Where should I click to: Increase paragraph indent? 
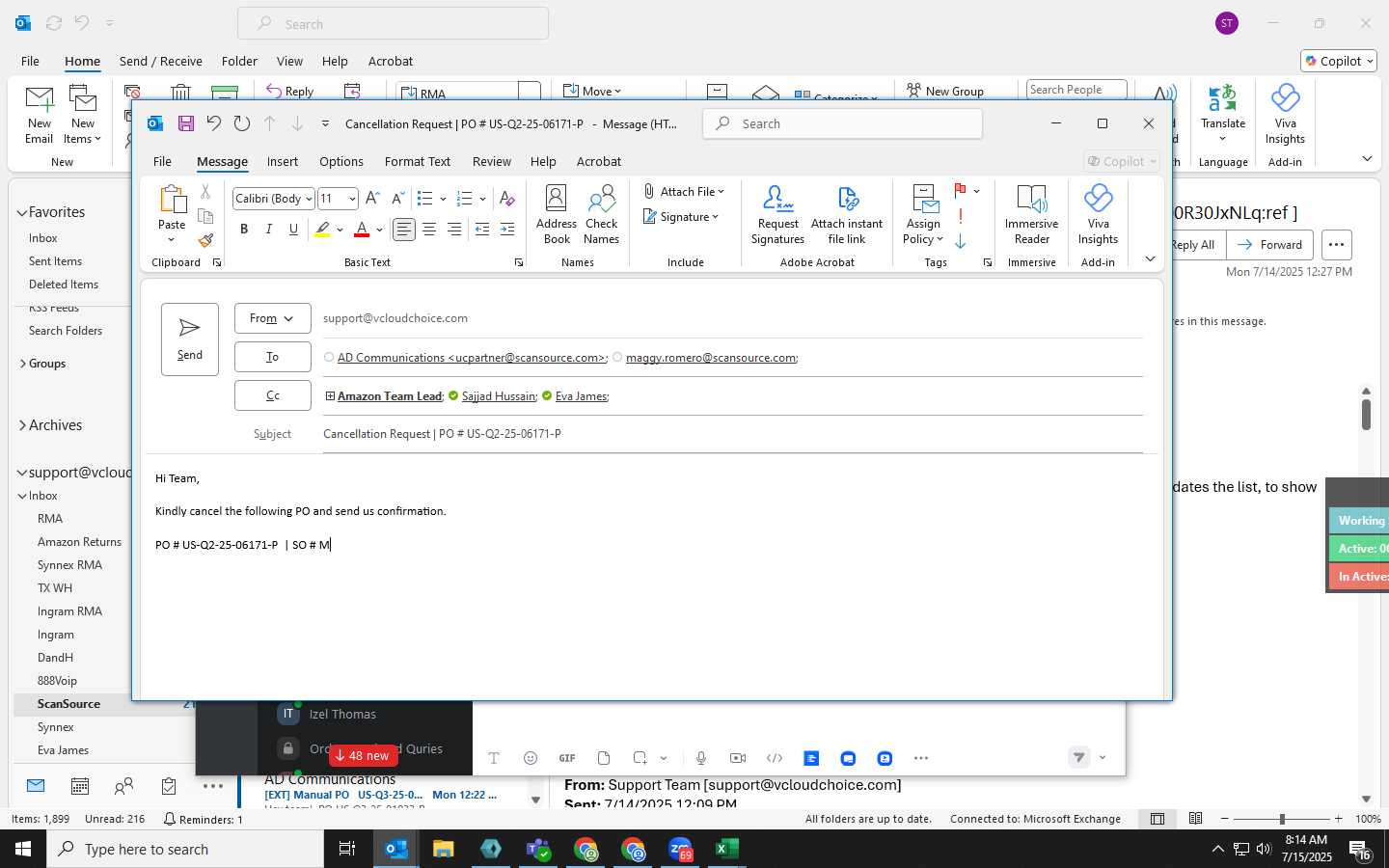coord(507,229)
